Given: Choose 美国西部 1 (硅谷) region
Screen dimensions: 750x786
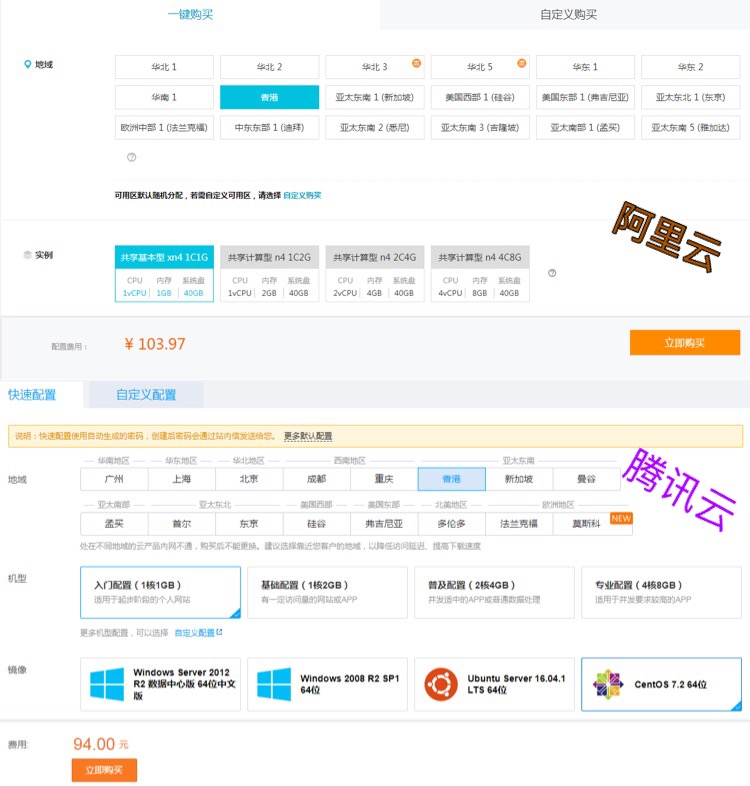Looking at the screenshot, I should (x=480, y=97).
